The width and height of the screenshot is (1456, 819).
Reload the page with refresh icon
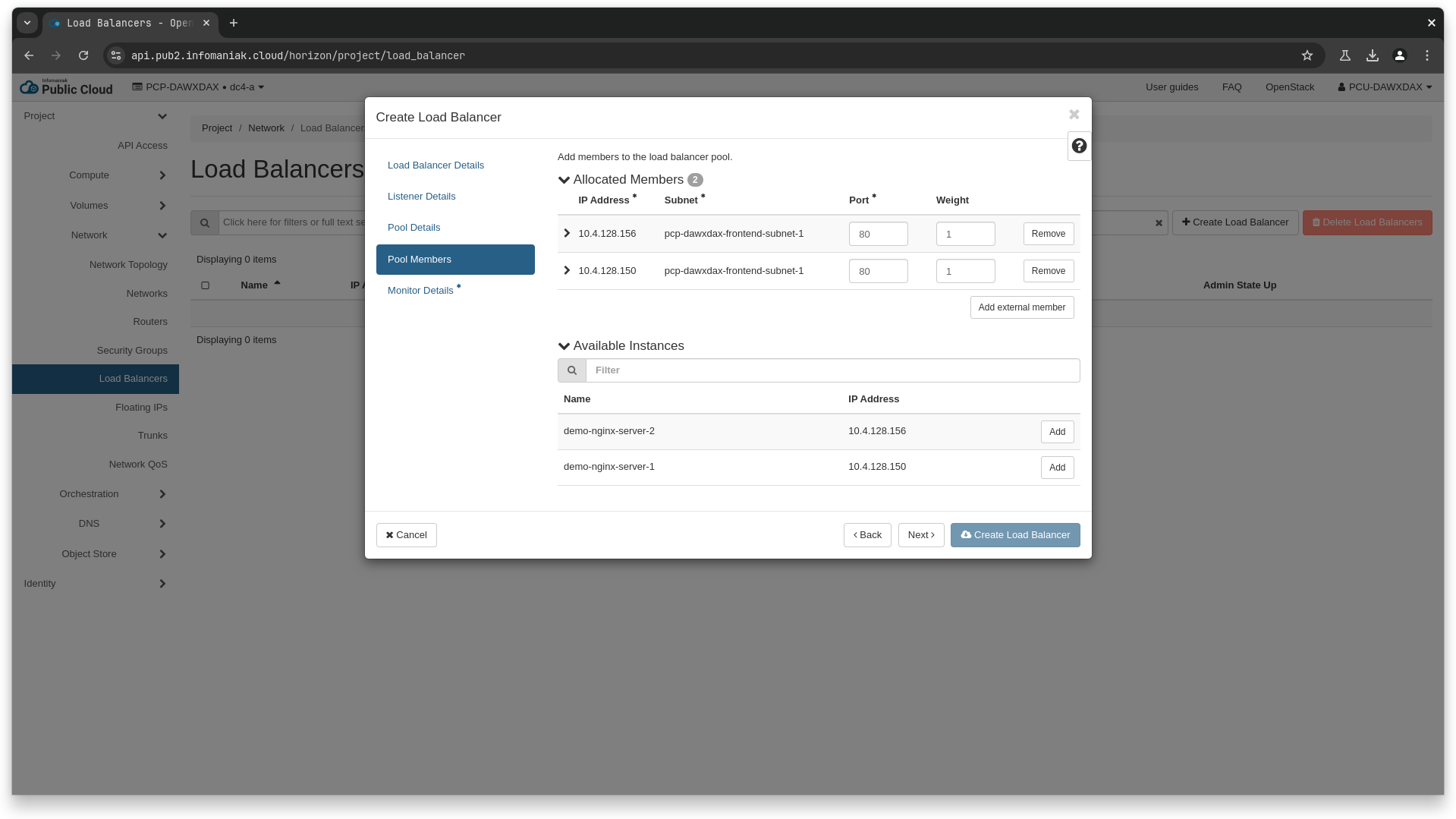coord(83,55)
